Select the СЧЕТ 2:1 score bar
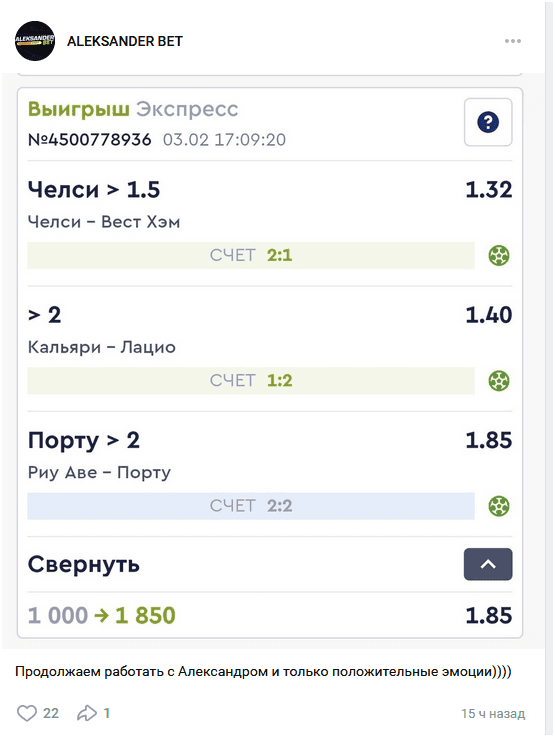 click(251, 255)
